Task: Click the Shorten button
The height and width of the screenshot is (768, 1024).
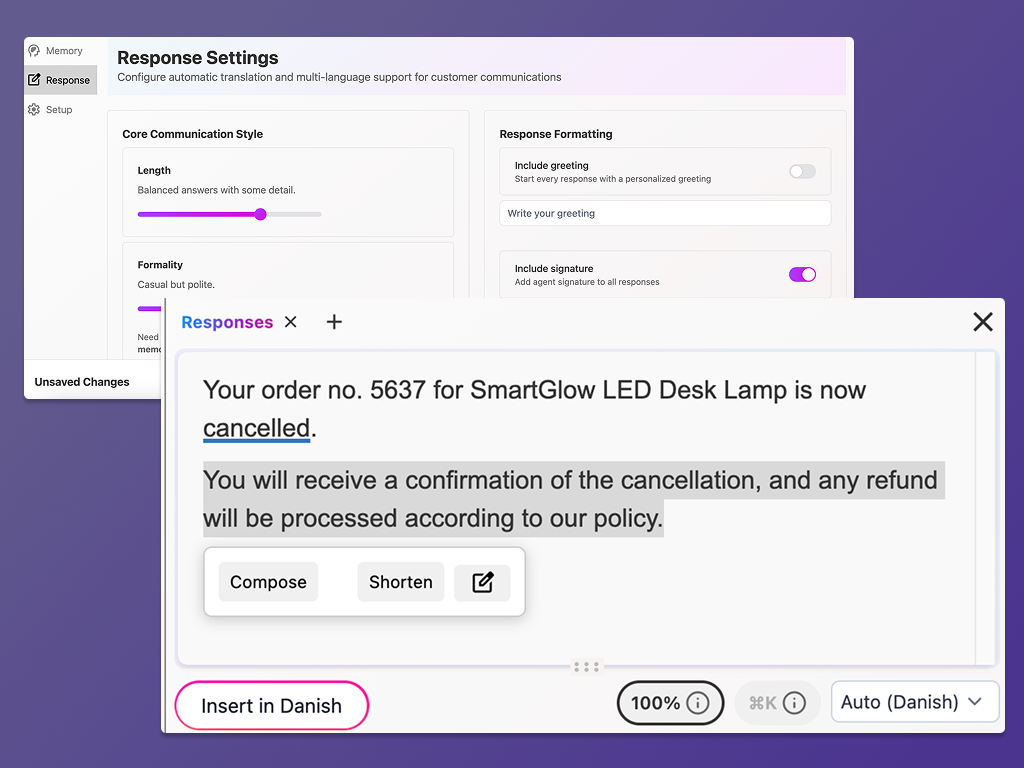Action: (x=400, y=582)
